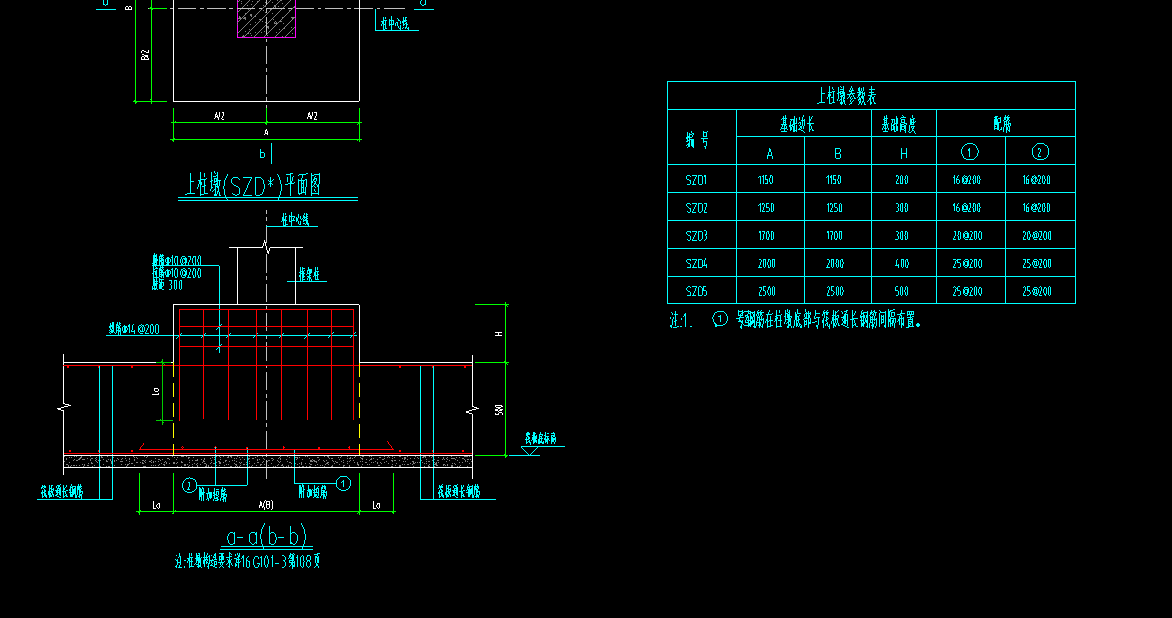Pick rebar ② value 16@200 in row SZD1
This screenshot has height=618, width=1172.
coord(1036,180)
